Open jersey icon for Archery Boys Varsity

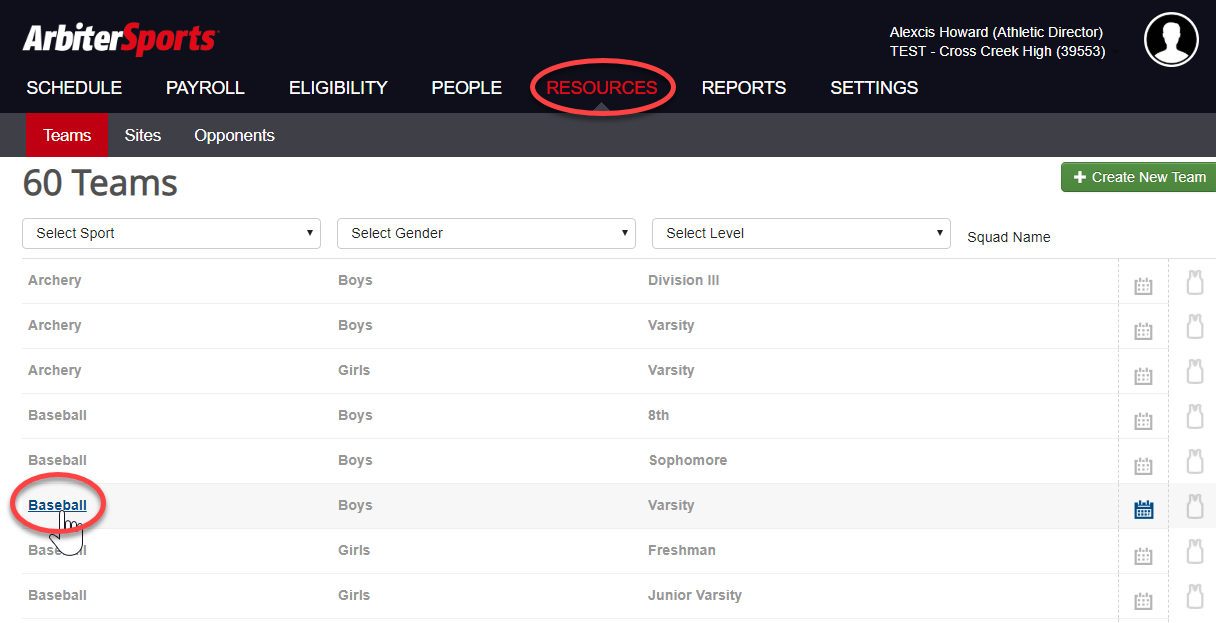(1194, 327)
